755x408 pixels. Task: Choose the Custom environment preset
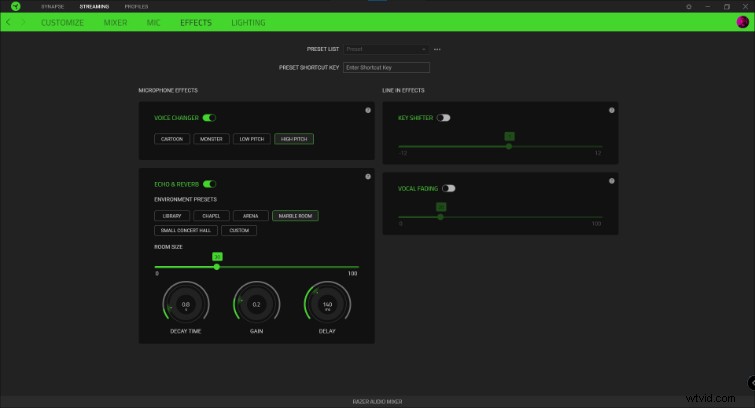(x=239, y=230)
